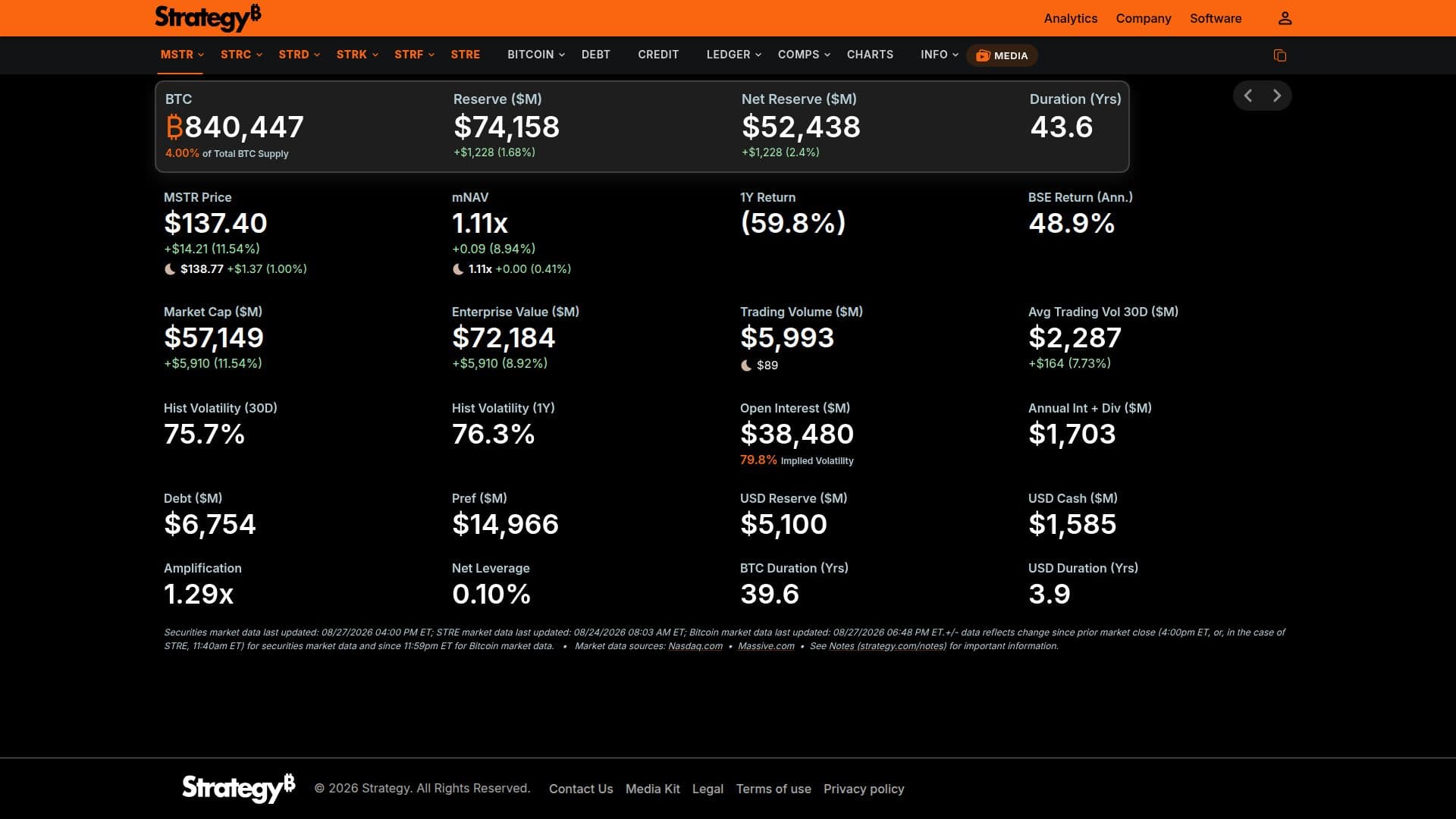Click the mNAV value 1.11x

[480, 223]
